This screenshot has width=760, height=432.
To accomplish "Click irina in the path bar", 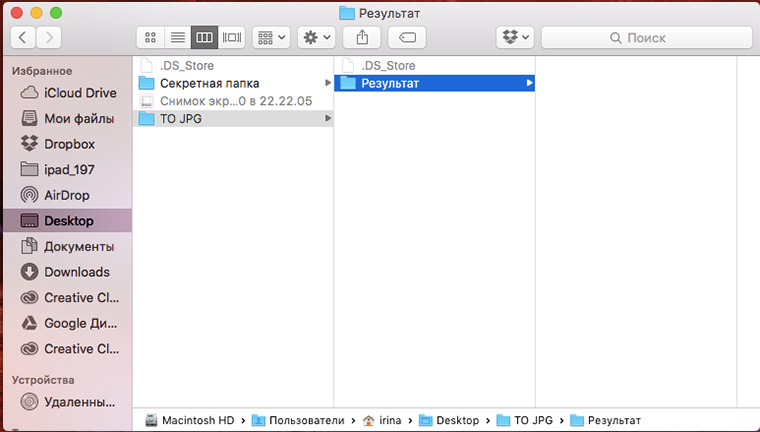I will click(x=391, y=420).
